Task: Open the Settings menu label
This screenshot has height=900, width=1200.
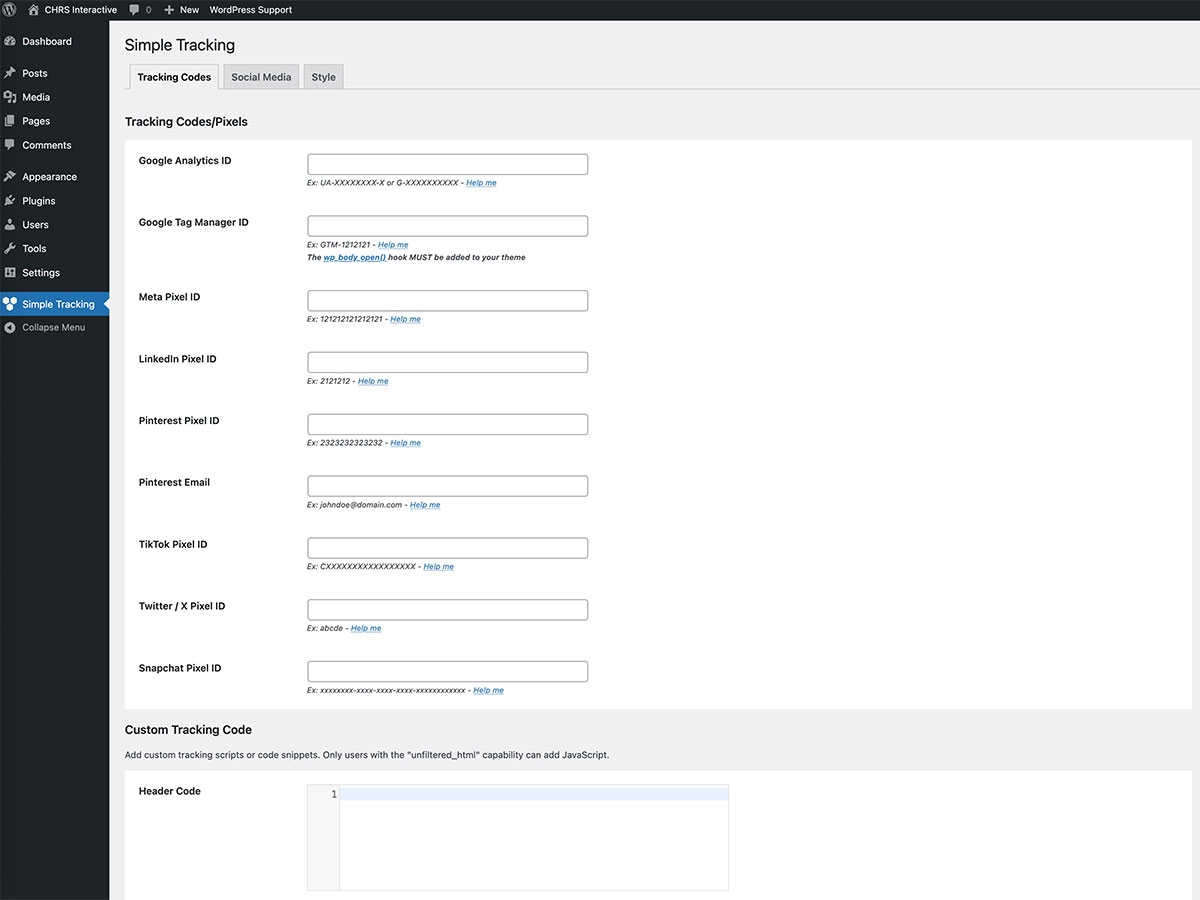Action: pos(41,273)
